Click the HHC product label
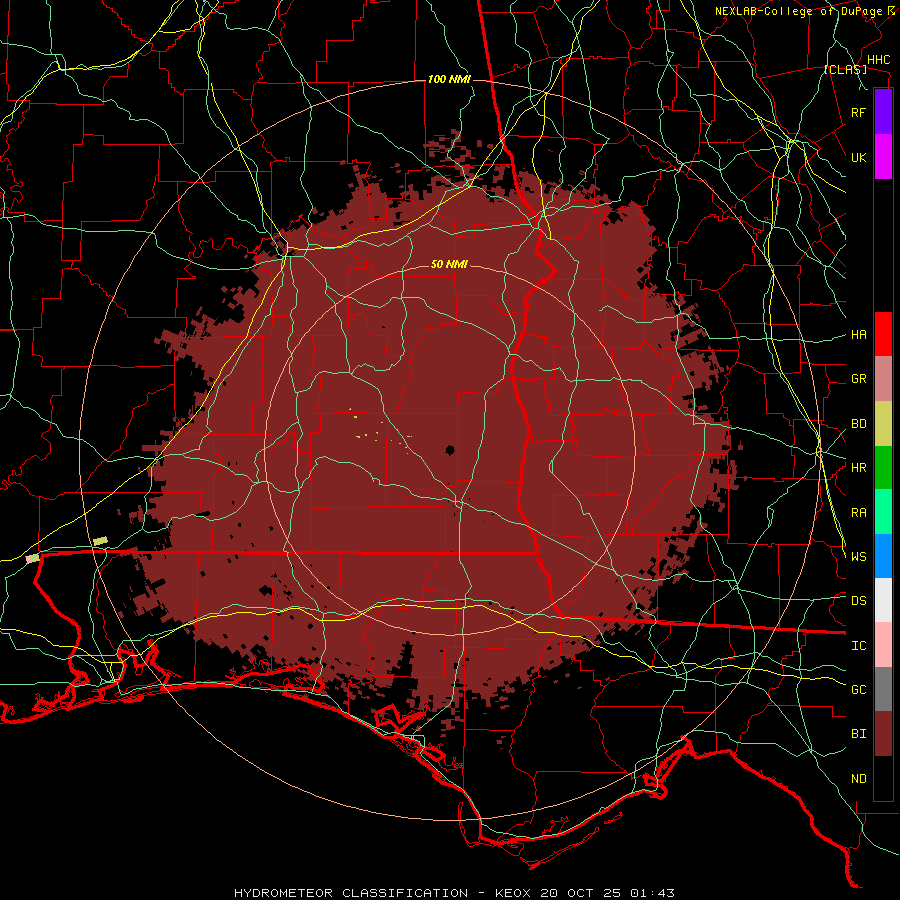The width and height of the screenshot is (900, 900). (x=878, y=60)
